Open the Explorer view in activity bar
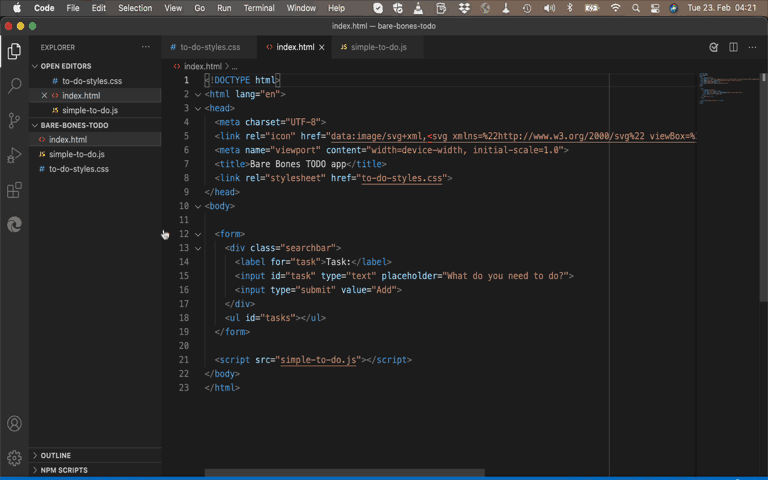768x480 pixels. pyautogui.click(x=14, y=51)
